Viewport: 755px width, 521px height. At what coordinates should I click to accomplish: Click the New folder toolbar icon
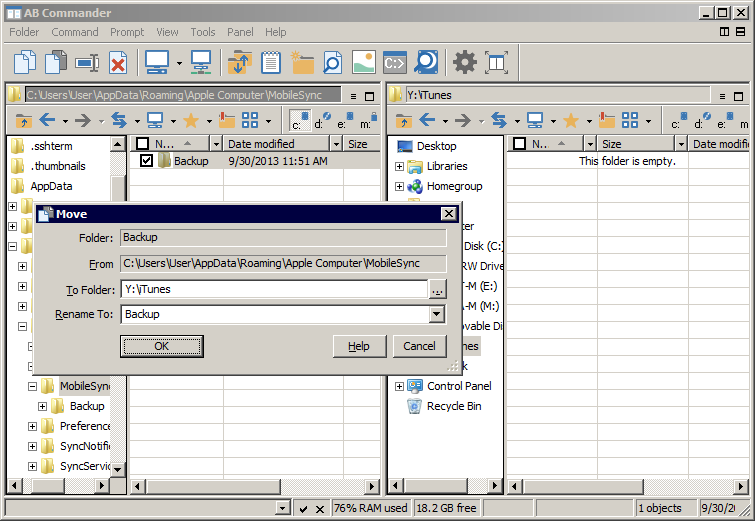point(302,62)
